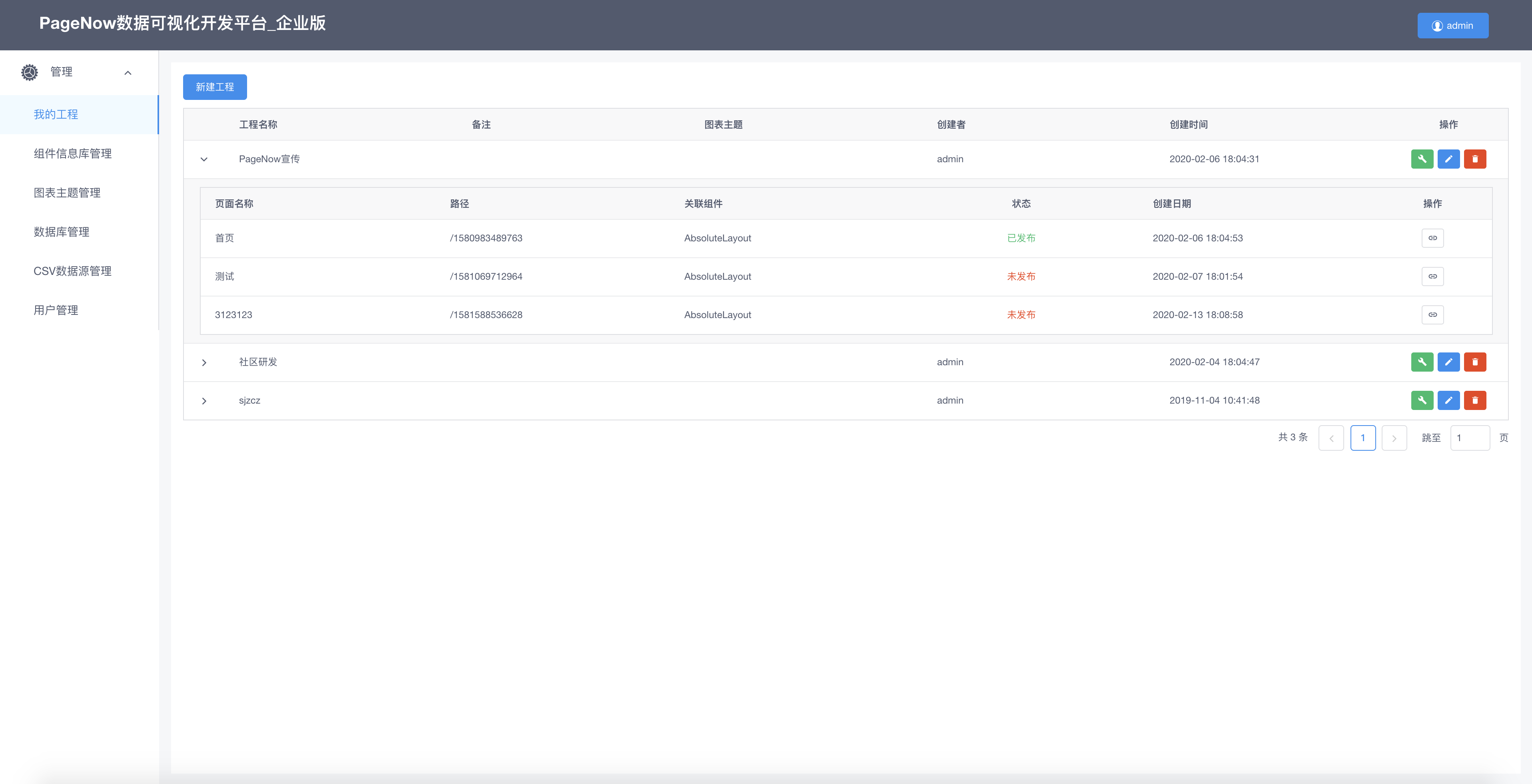The height and width of the screenshot is (784, 1532).
Task: Click the 工程名称 column header
Action: [257, 124]
